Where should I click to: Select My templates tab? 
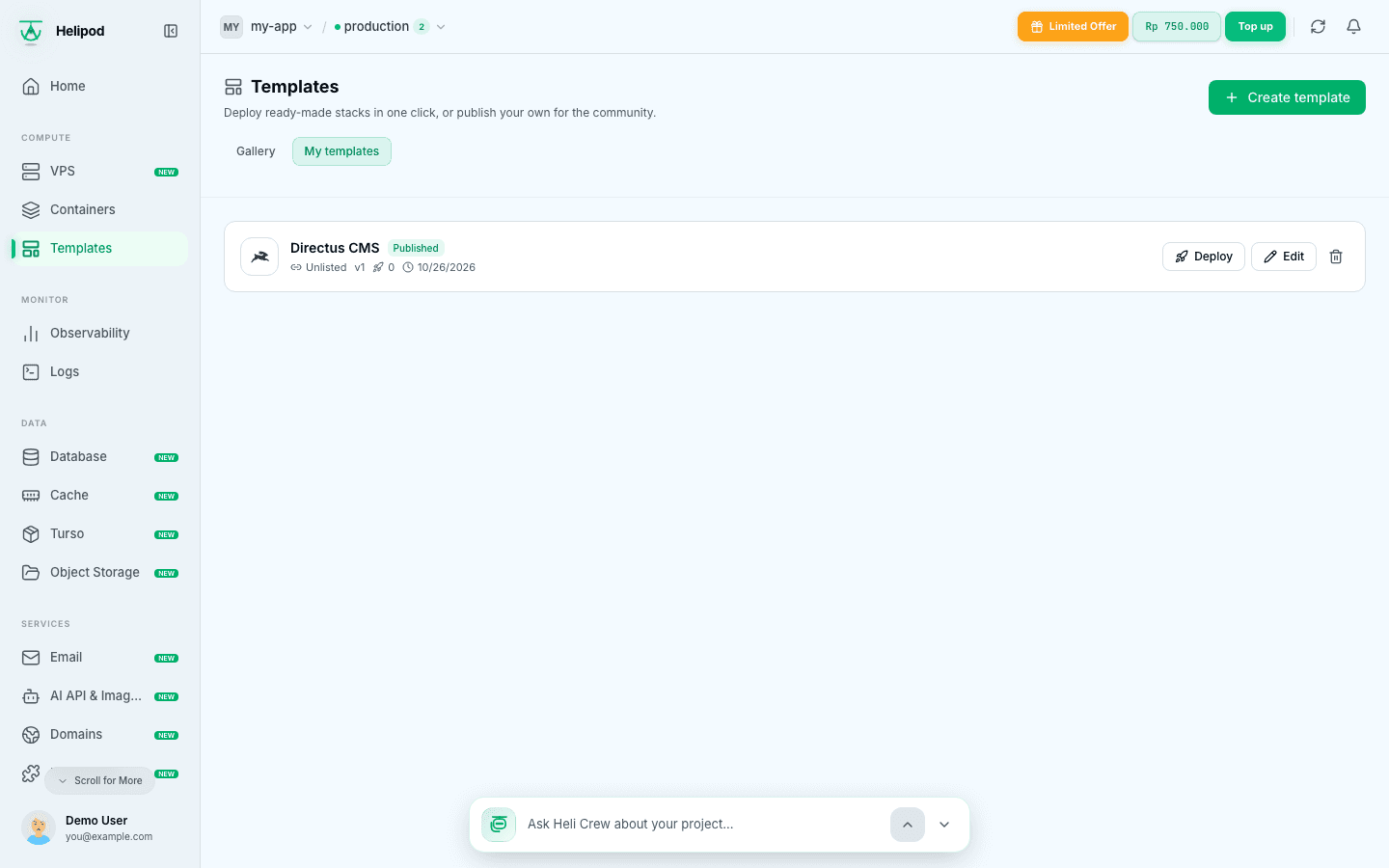[341, 151]
